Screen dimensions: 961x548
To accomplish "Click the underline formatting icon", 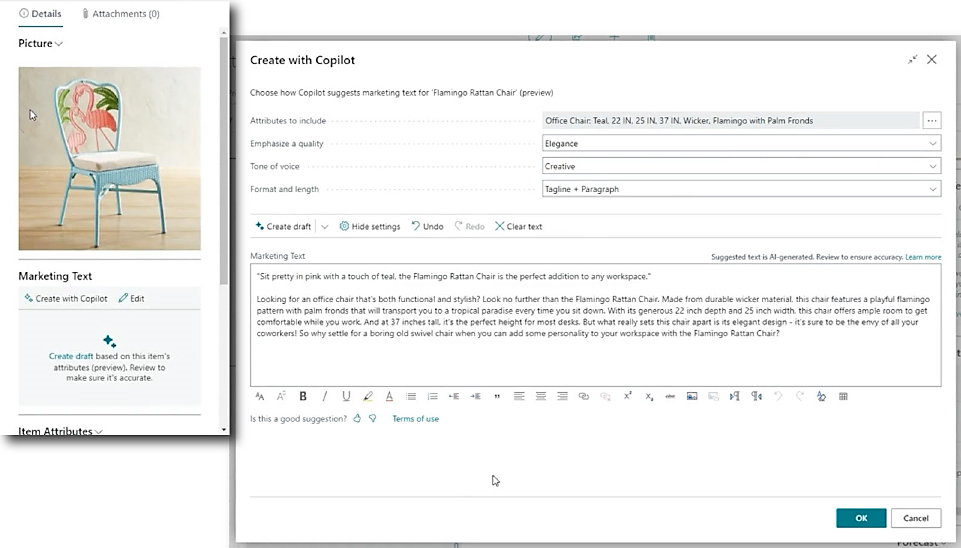I will (346, 397).
